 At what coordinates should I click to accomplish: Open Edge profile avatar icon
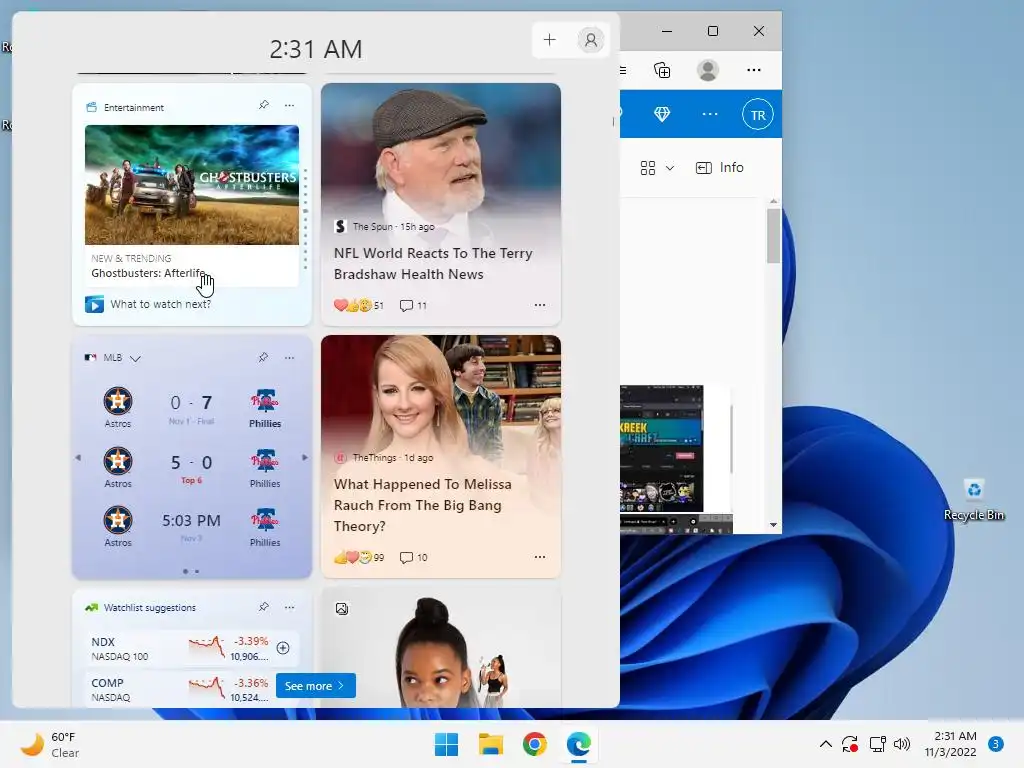708,70
